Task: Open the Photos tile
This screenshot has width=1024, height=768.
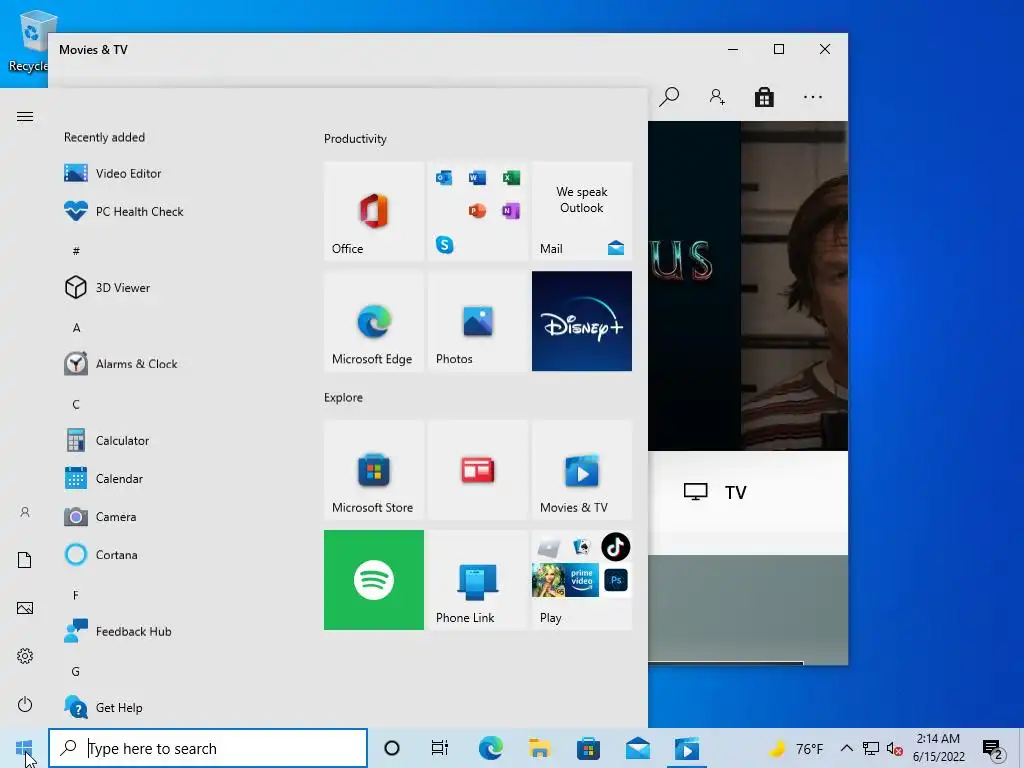Action: pyautogui.click(x=478, y=321)
